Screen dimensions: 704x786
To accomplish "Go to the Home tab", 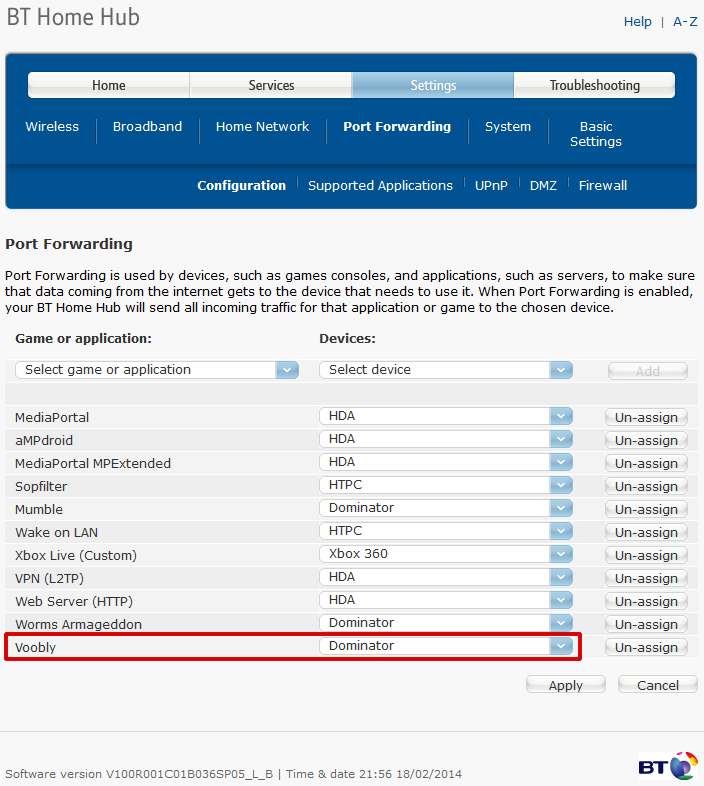I will click(x=109, y=86).
